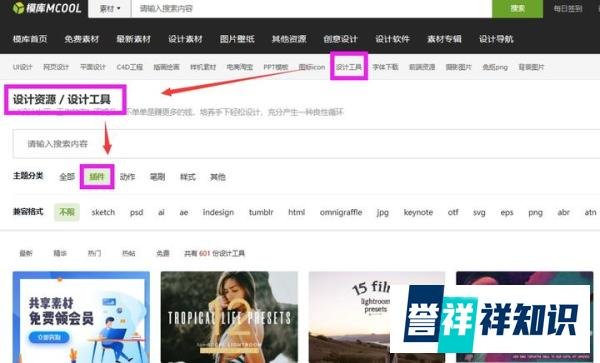Open the 设计素材 menu item
Viewport: 600px width, 363px height.
point(185,39)
